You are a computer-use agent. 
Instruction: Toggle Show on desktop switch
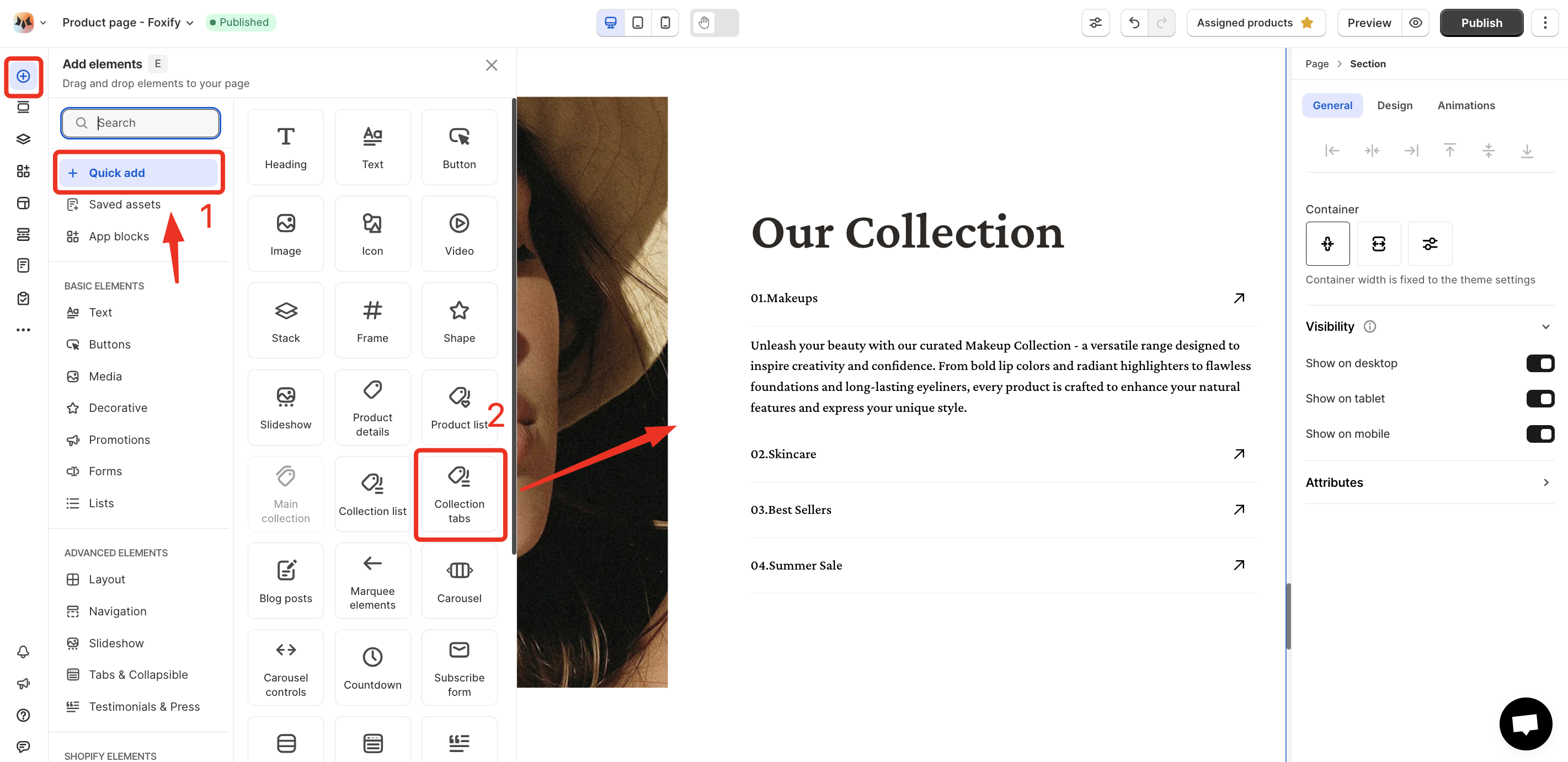click(1540, 363)
